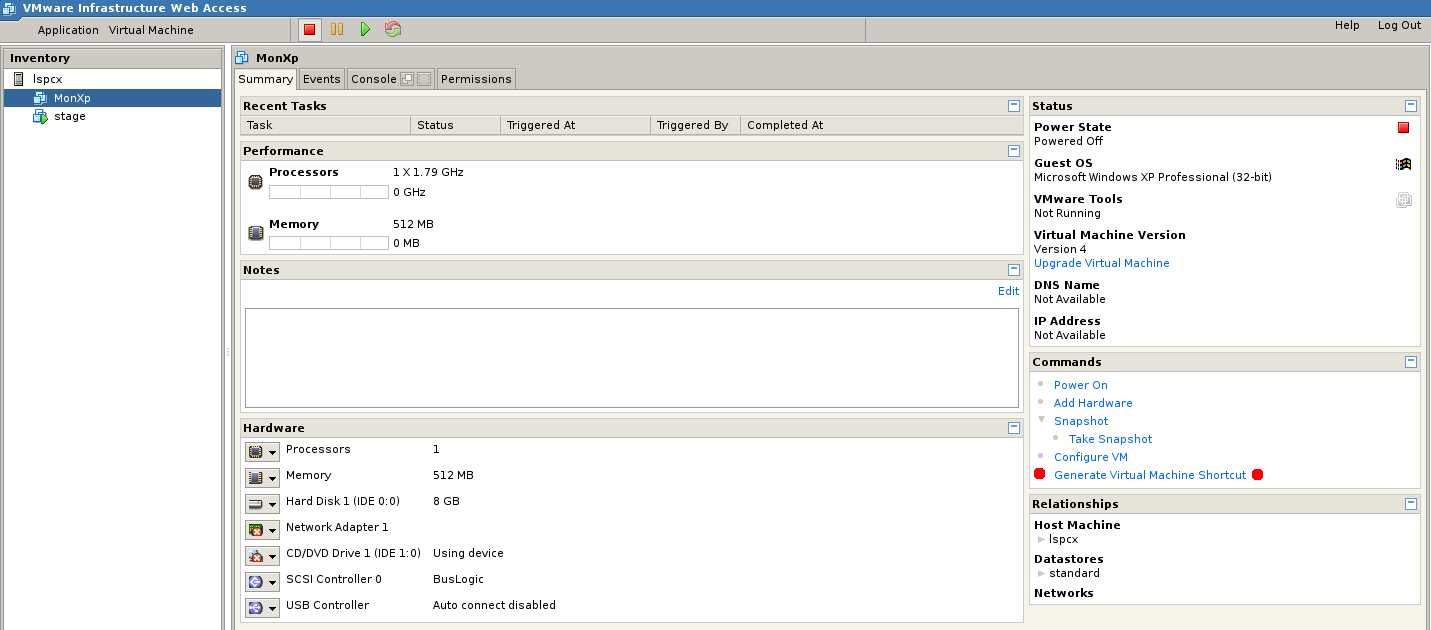Collapse the Notes panel
Screen dimensions: 1431x630
(x=1014, y=269)
